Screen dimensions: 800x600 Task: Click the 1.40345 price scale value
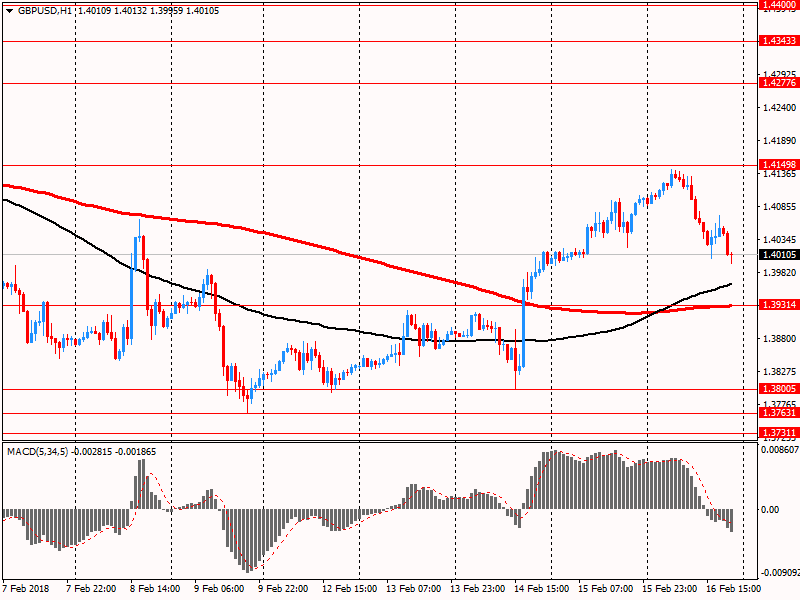point(779,240)
